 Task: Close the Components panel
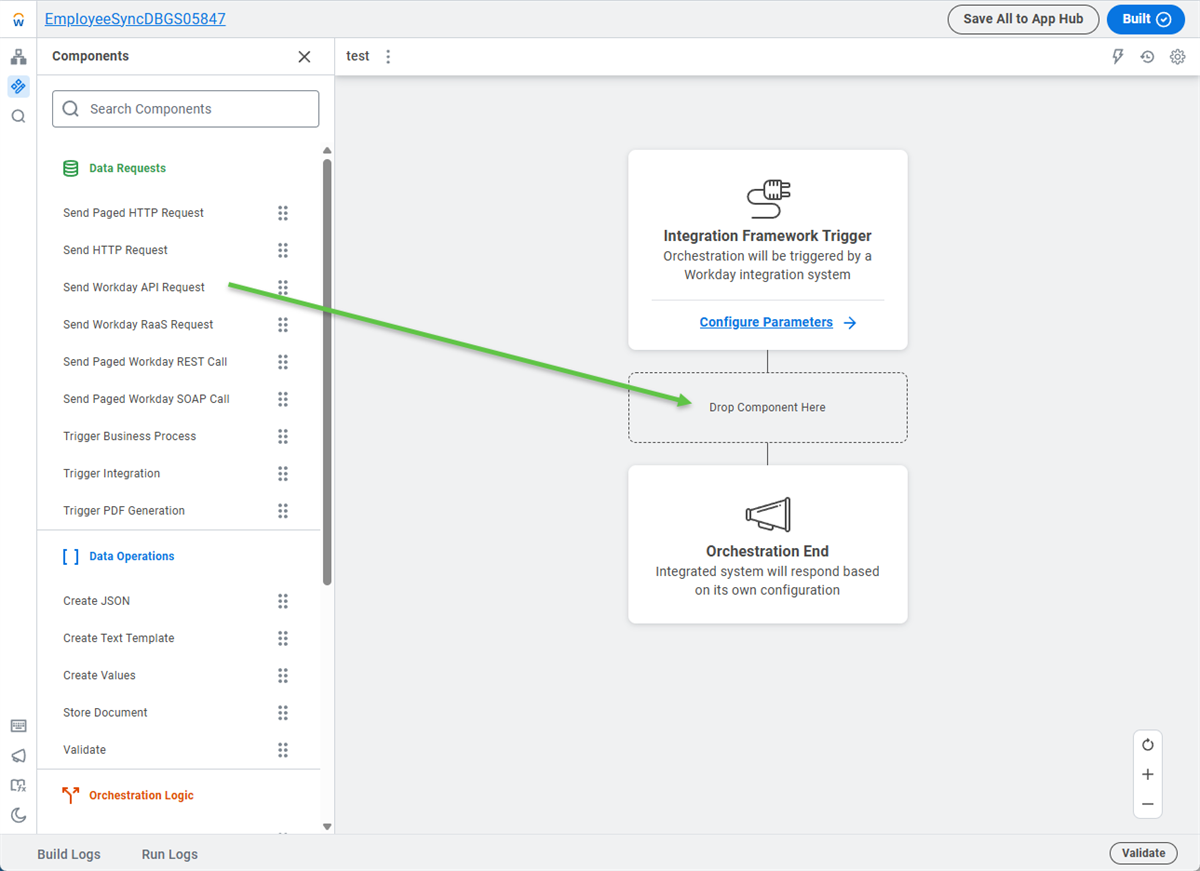point(304,57)
